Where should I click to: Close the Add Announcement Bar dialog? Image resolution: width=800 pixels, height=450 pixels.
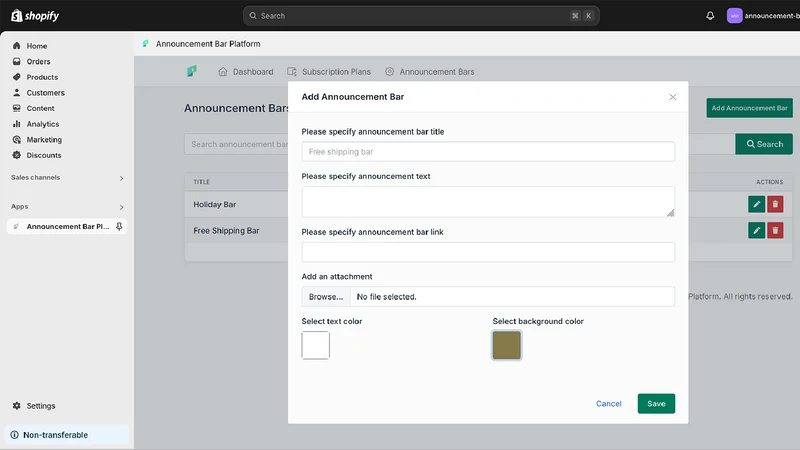pyautogui.click(x=672, y=97)
